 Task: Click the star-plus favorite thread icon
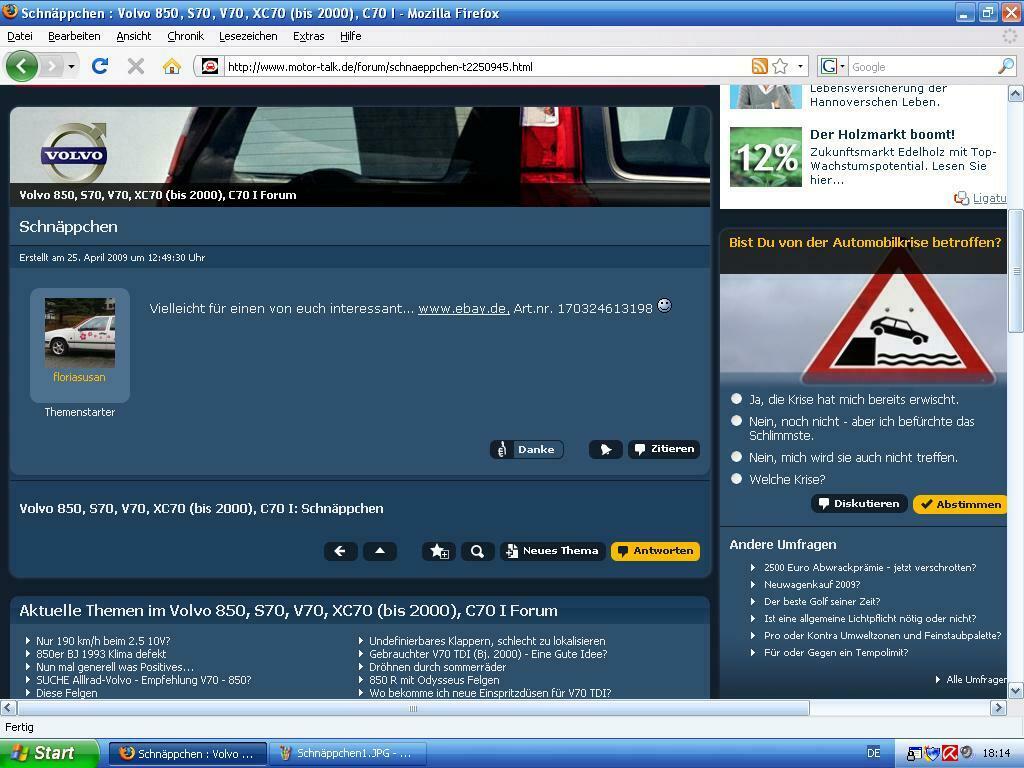[x=439, y=551]
